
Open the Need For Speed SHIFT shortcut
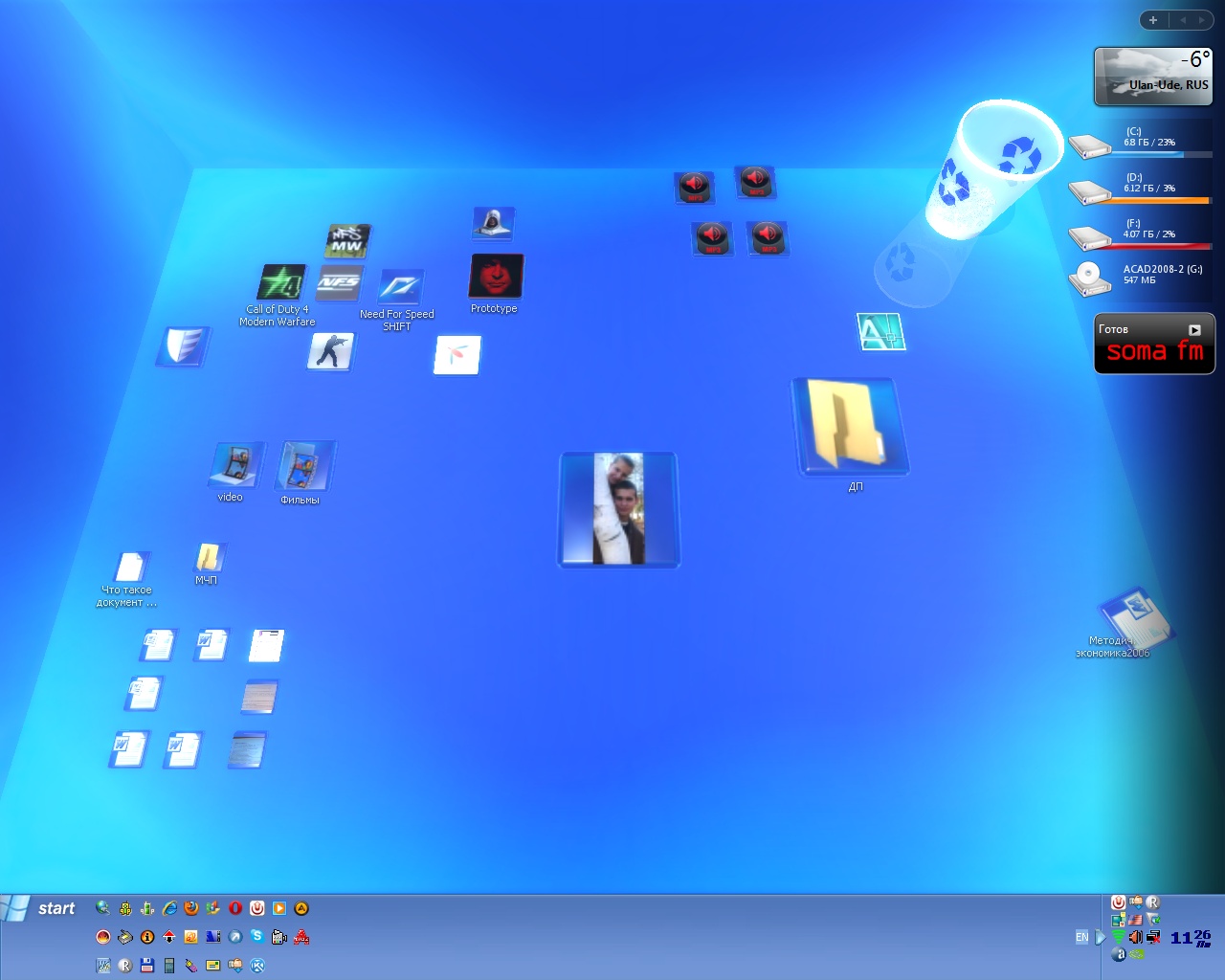(400, 287)
